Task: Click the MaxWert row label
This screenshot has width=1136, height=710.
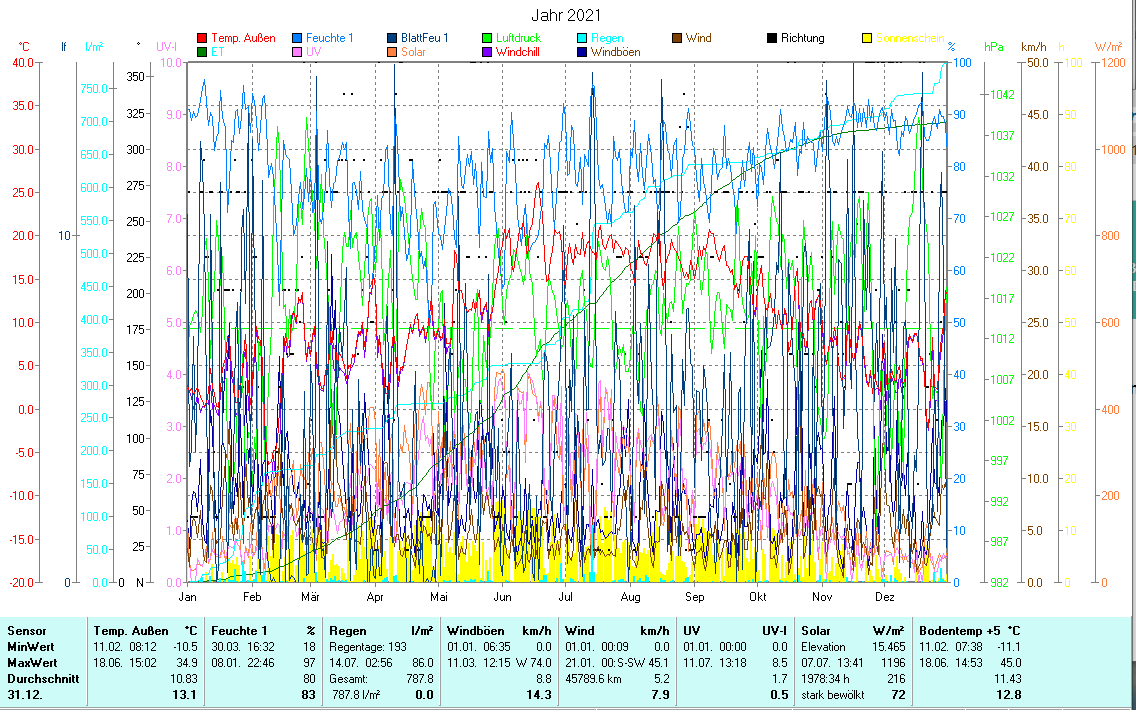Action: pyautogui.click(x=30, y=663)
